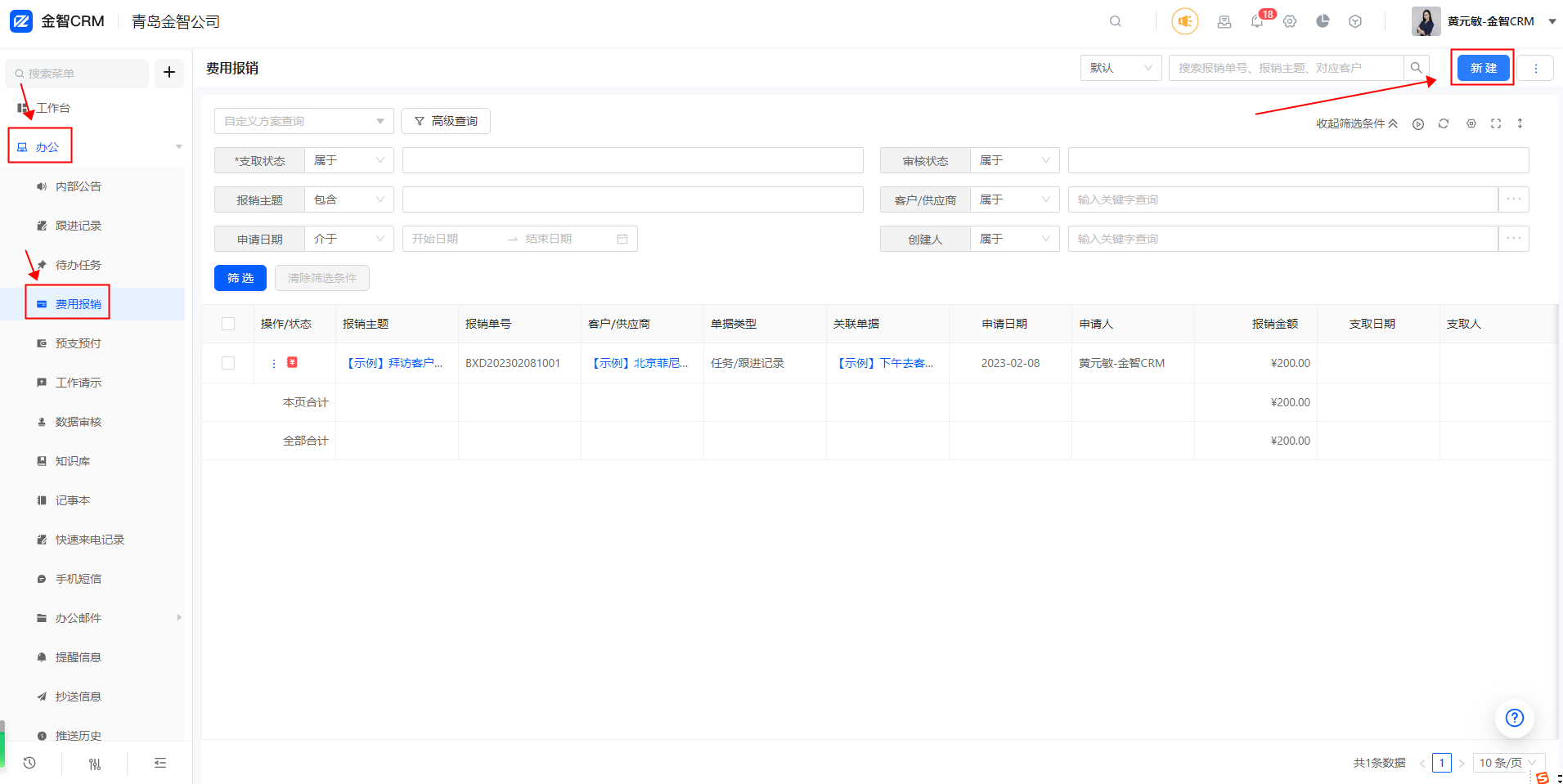Click the 金智CRM logo icon
This screenshot has width=1563, height=784.
click(x=21, y=21)
